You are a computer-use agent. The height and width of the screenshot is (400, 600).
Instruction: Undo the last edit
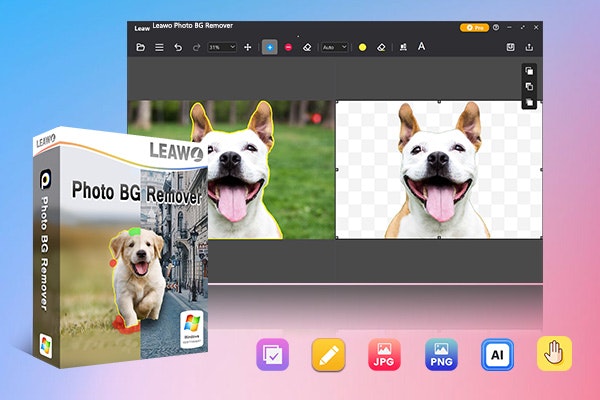[178, 47]
